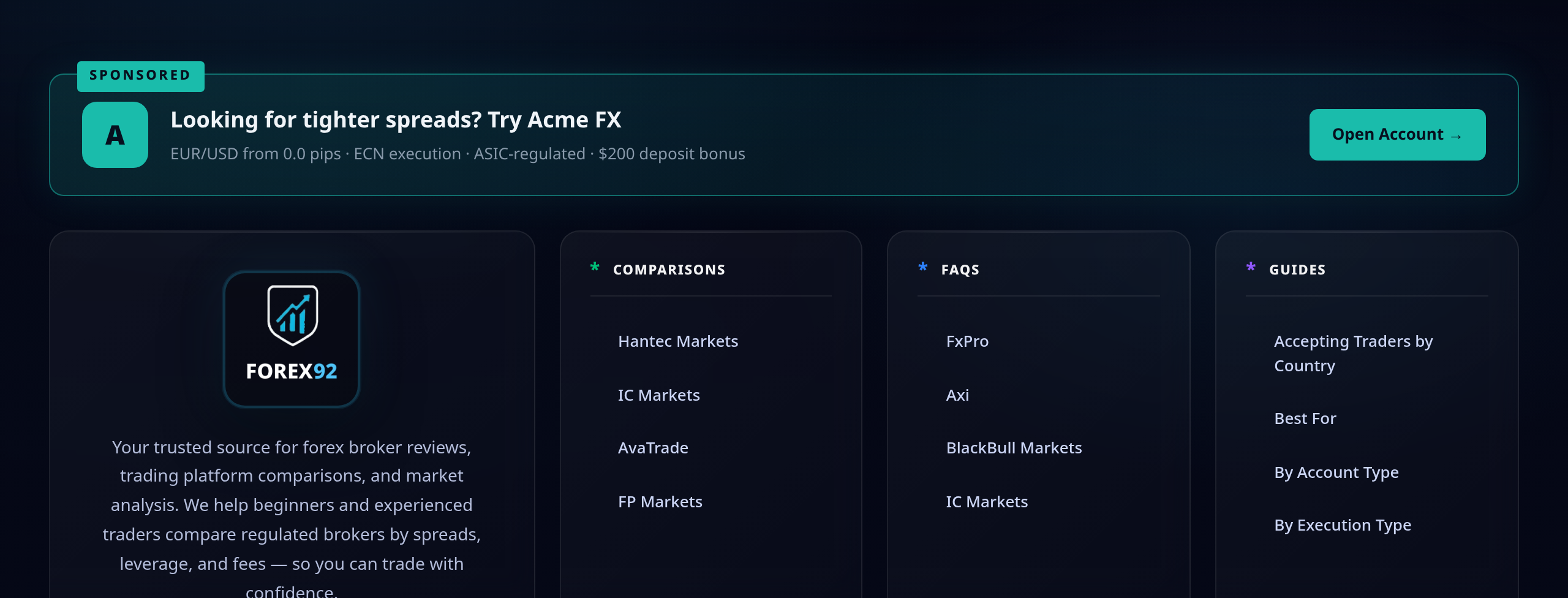Go to FP Markets comparison

tap(660, 502)
